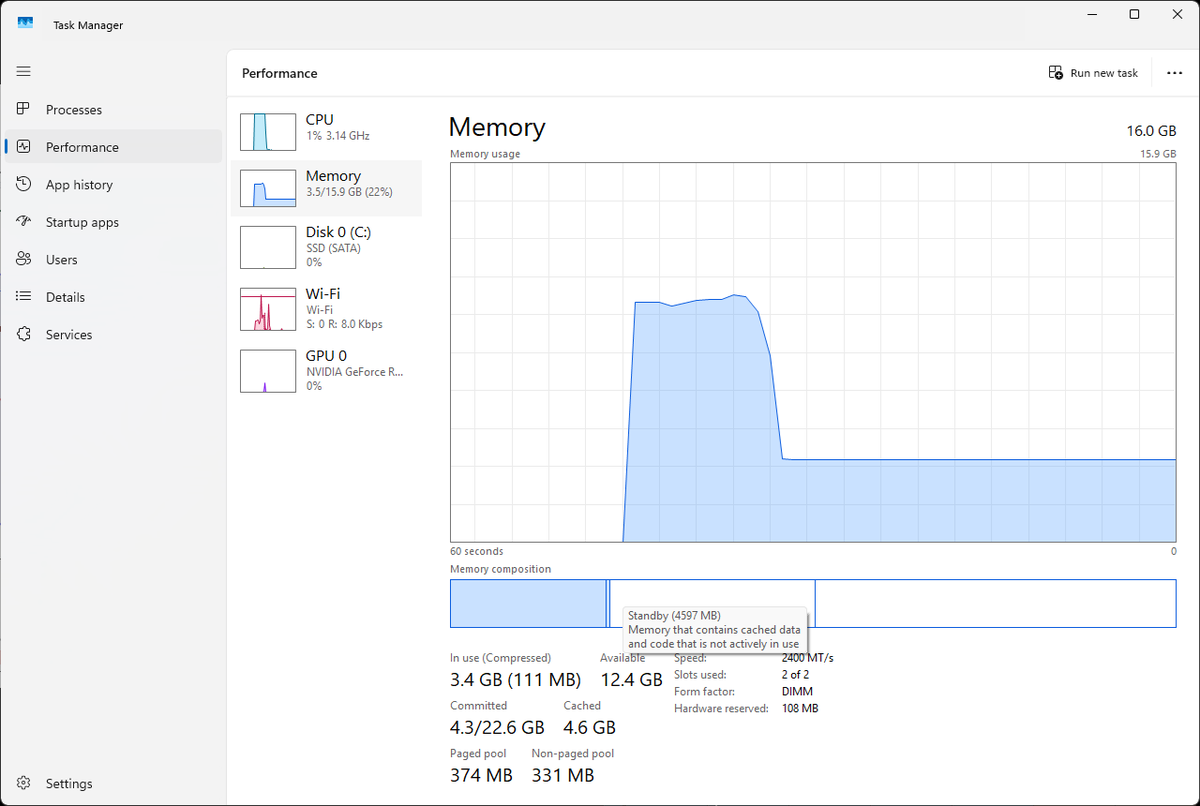This screenshot has height=806, width=1200.
Task: Click the Run new task icon
Action: pos(1056,73)
